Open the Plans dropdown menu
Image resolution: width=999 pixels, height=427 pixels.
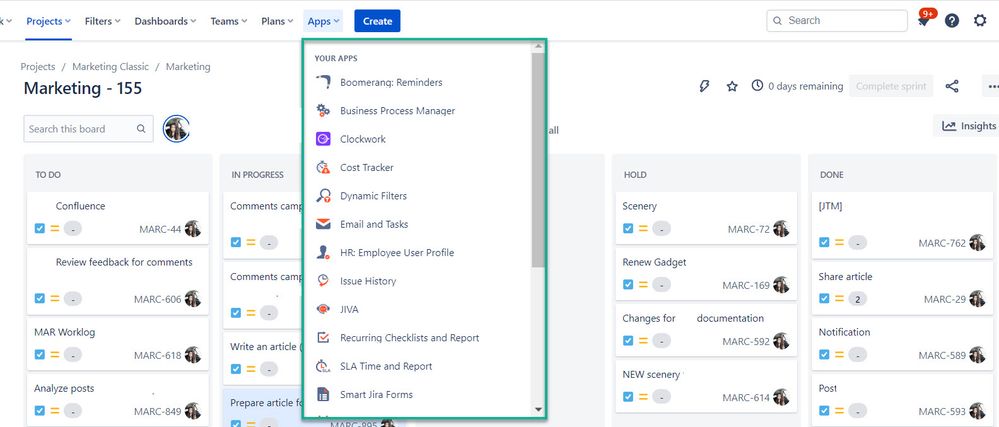(x=277, y=21)
